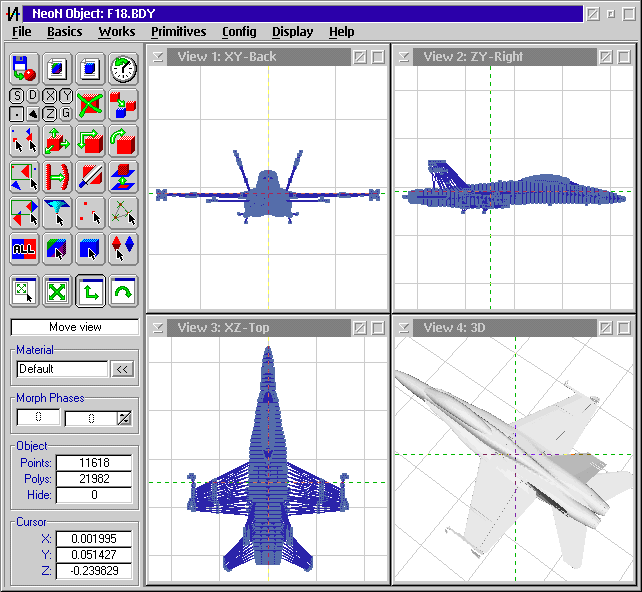The image size is (642, 592).
Task: Toggle the point mode dot button
Action: point(16,113)
